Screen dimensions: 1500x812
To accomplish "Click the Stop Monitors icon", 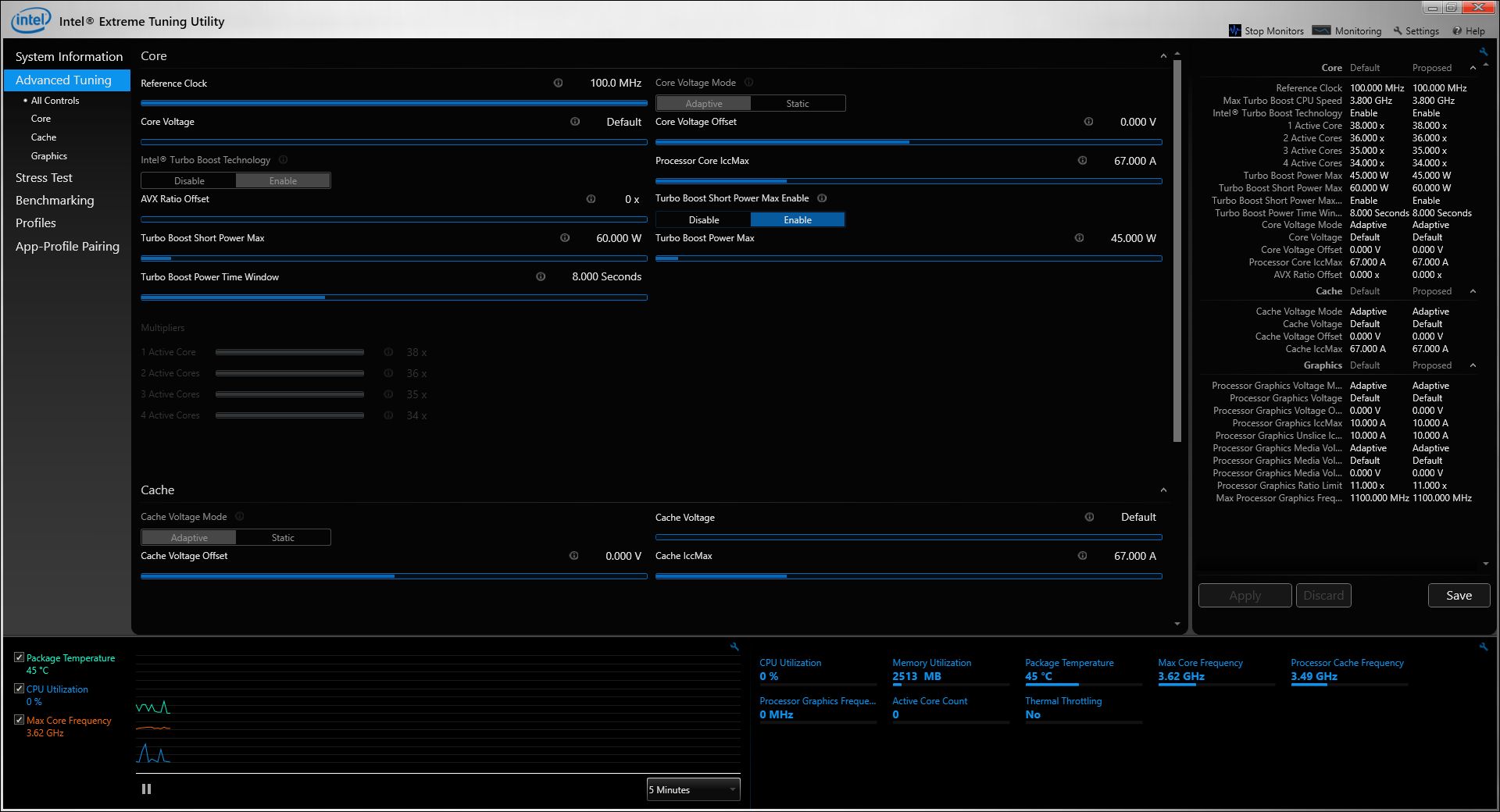I will [1235, 30].
